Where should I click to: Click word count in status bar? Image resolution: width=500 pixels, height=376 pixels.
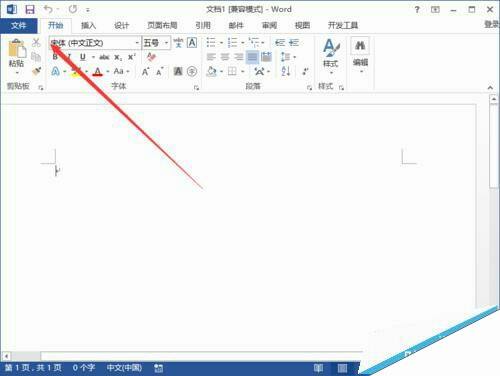point(84,368)
